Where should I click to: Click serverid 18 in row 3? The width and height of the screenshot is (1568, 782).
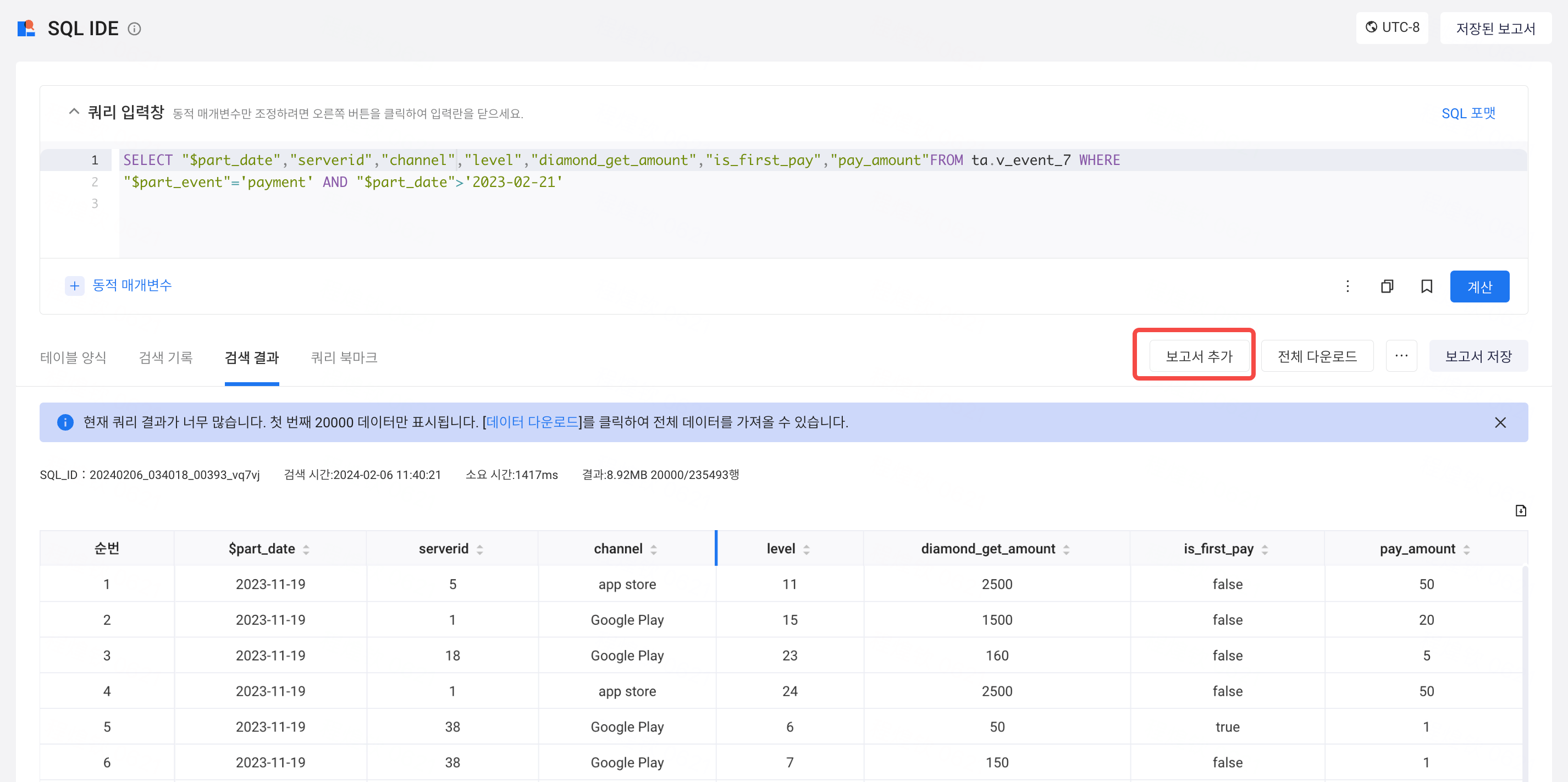[452, 656]
